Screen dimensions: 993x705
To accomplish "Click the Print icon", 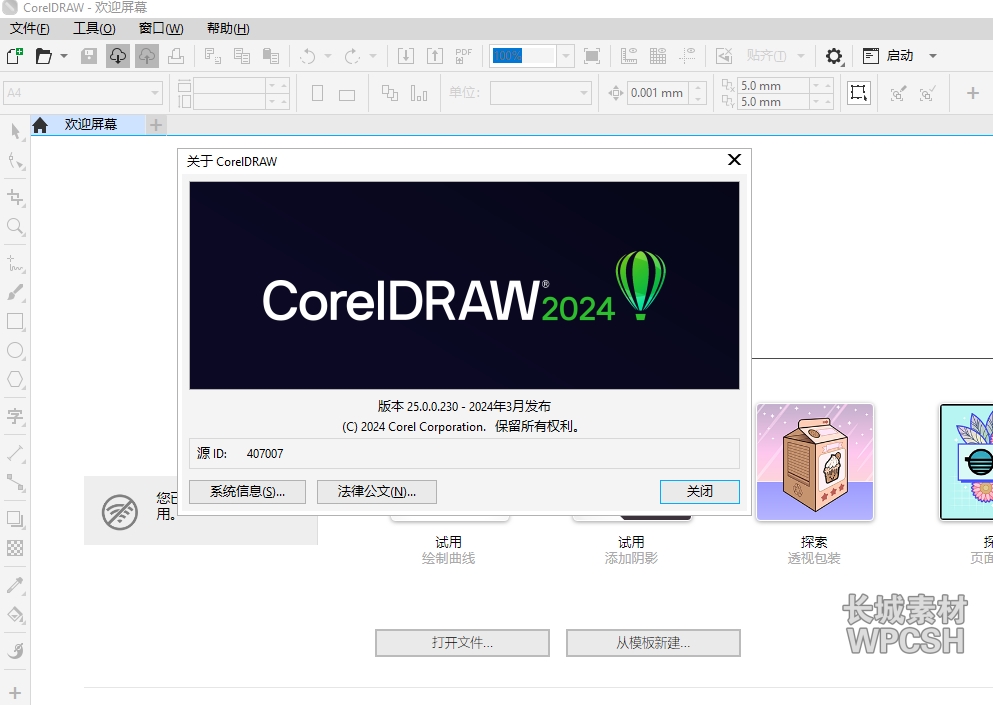I will (176, 56).
